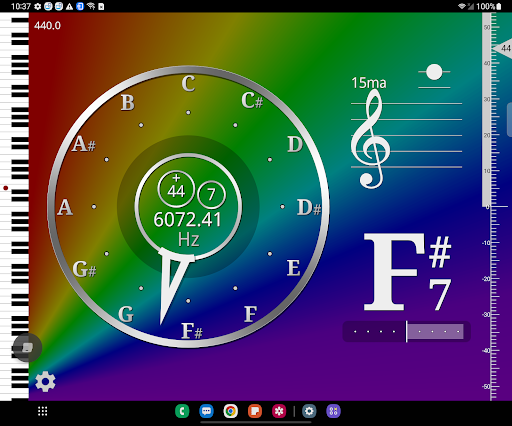Tap the 440.0 reference pitch label
The width and height of the screenshot is (512, 426).
click(x=47, y=26)
